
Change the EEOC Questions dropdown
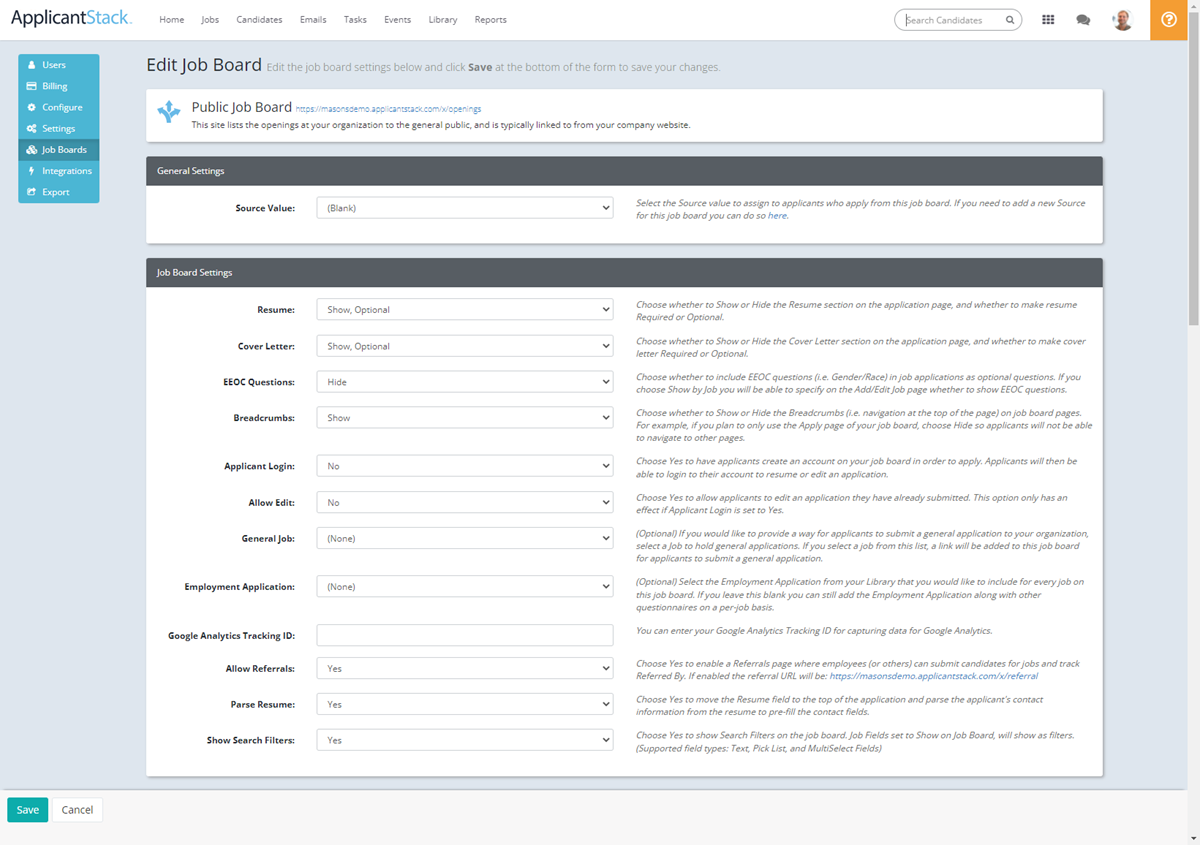click(x=464, y=381)
